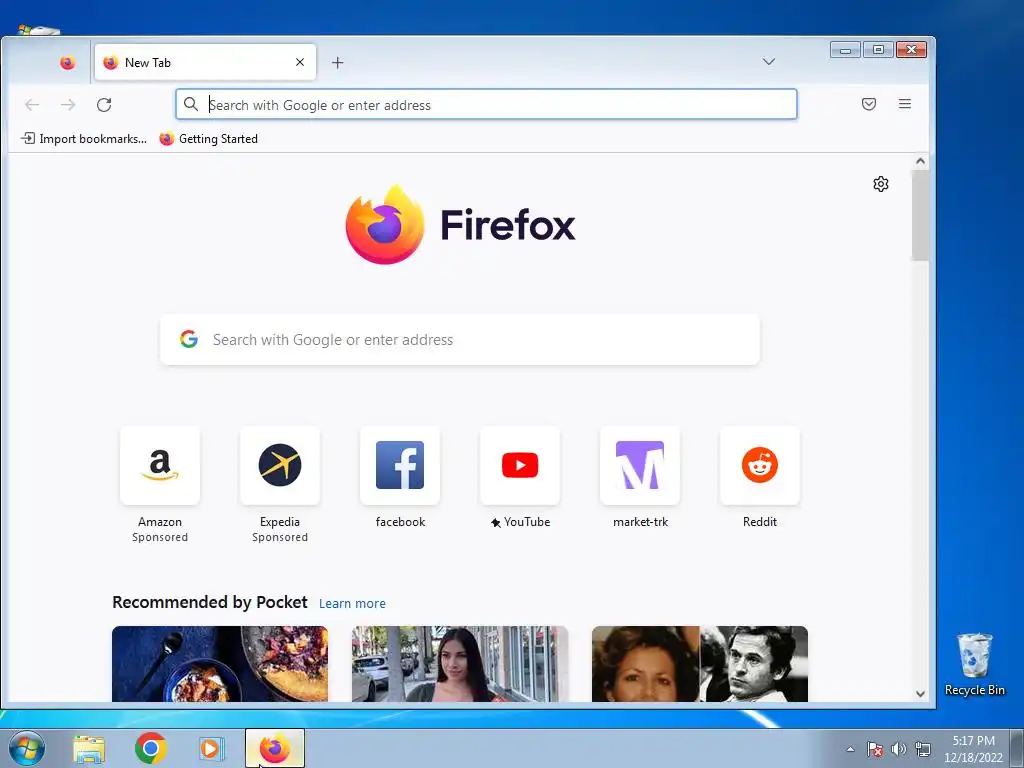
Task: Personalize new tab with gear icon
Action: click(880, 184)
